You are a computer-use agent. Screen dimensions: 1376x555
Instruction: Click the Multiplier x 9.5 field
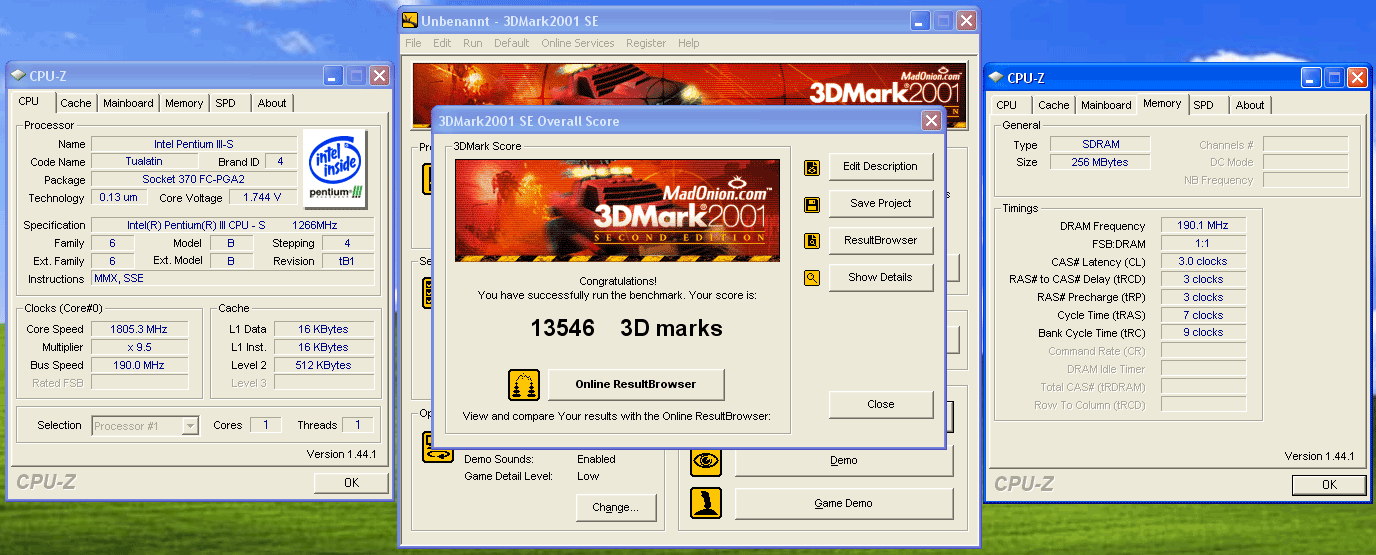139,348
